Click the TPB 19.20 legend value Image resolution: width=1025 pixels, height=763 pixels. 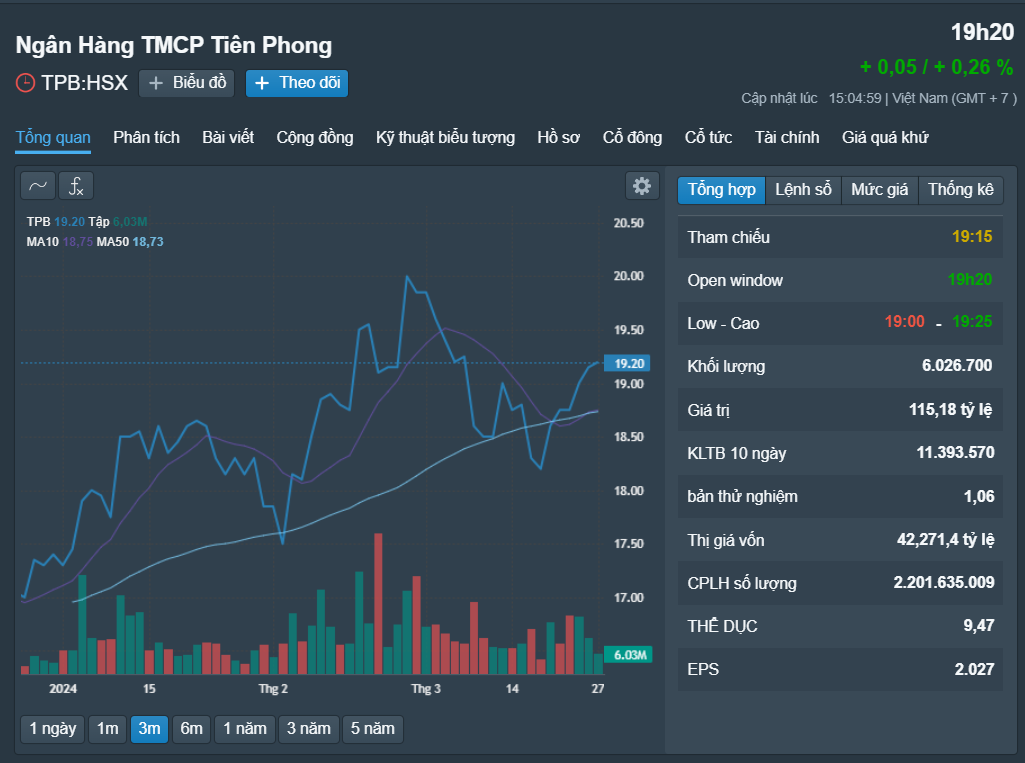point(69,222)
